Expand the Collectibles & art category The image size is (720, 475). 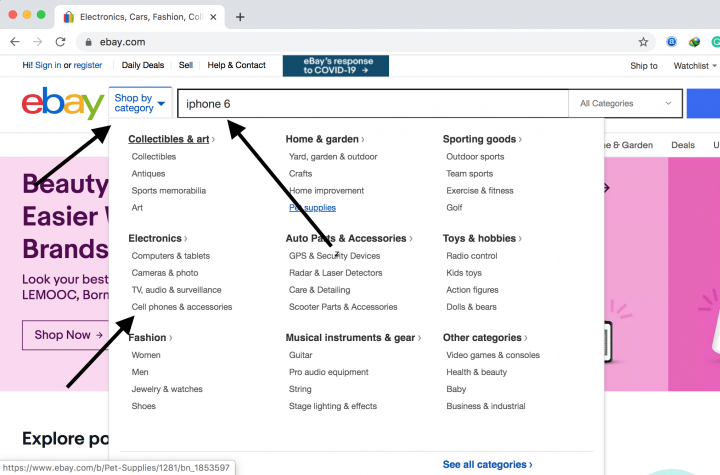171,139
